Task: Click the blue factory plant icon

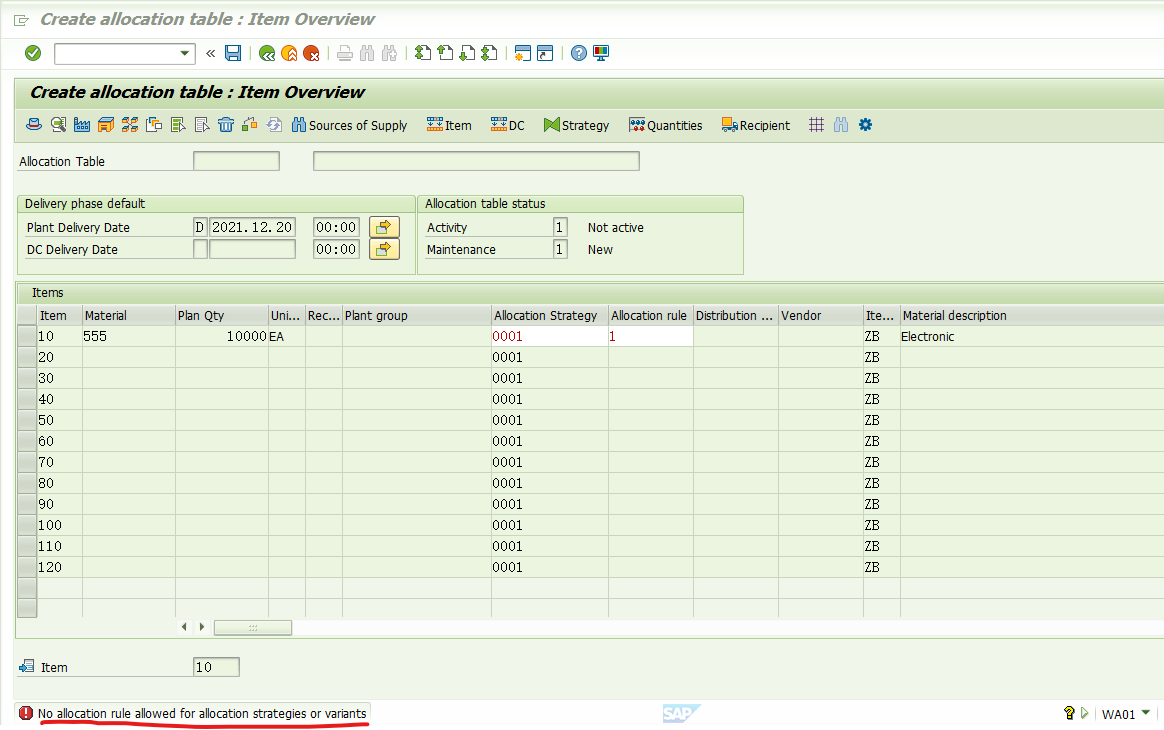Action: coord(82,125)
